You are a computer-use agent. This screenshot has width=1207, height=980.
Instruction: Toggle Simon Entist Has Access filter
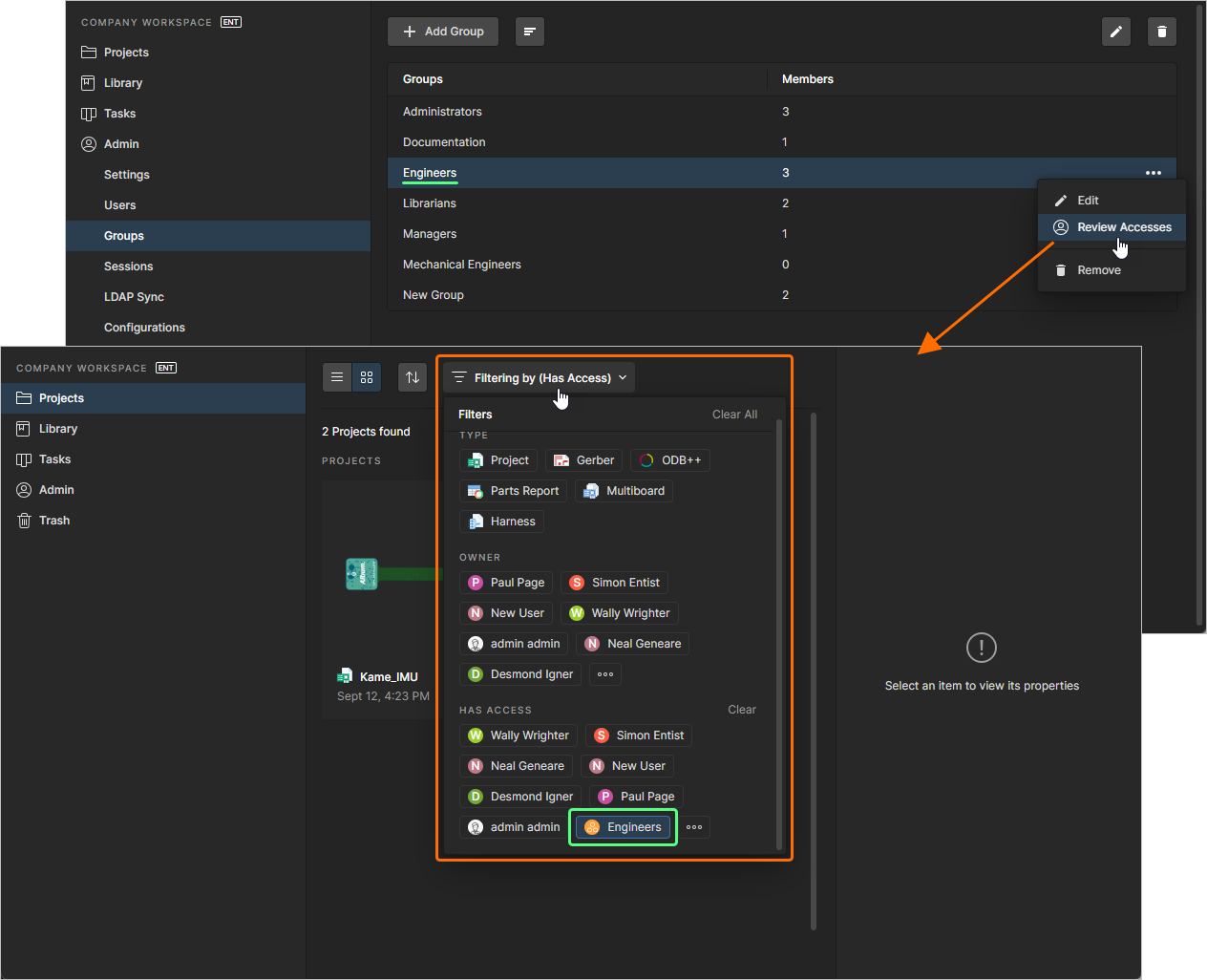[639, 735]
